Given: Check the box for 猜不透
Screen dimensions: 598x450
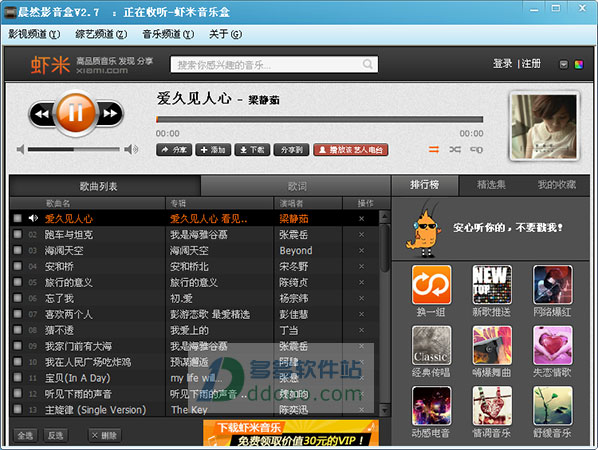Looking at the screenshot, I should point(18,330).
